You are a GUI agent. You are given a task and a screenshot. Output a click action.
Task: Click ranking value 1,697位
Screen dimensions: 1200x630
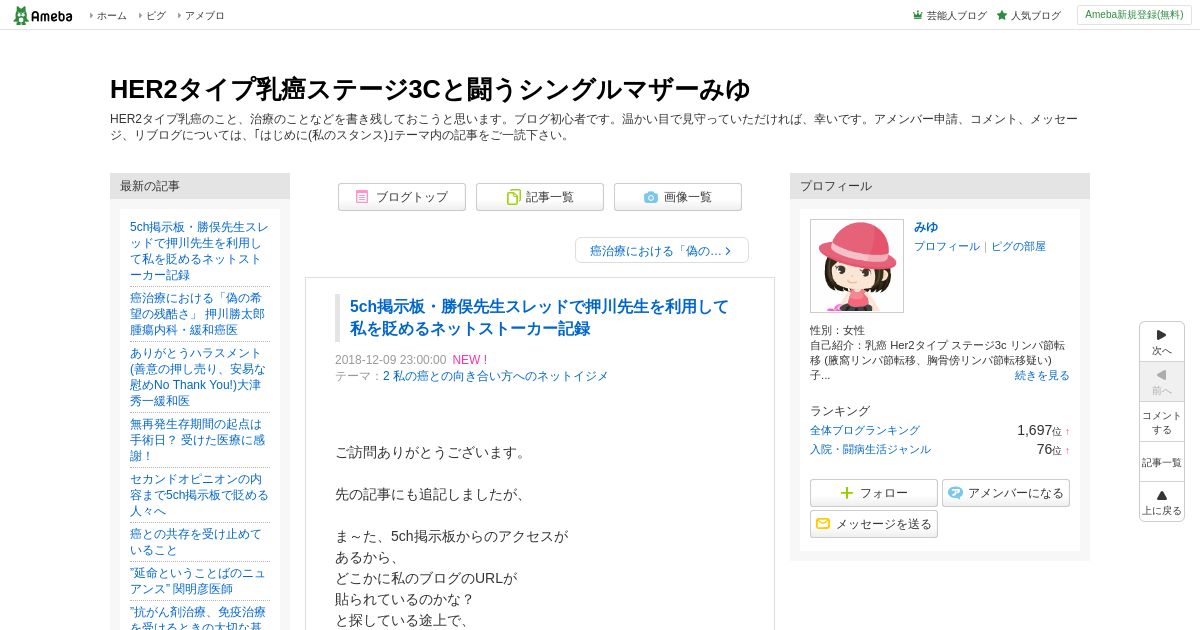(1042, 430)
